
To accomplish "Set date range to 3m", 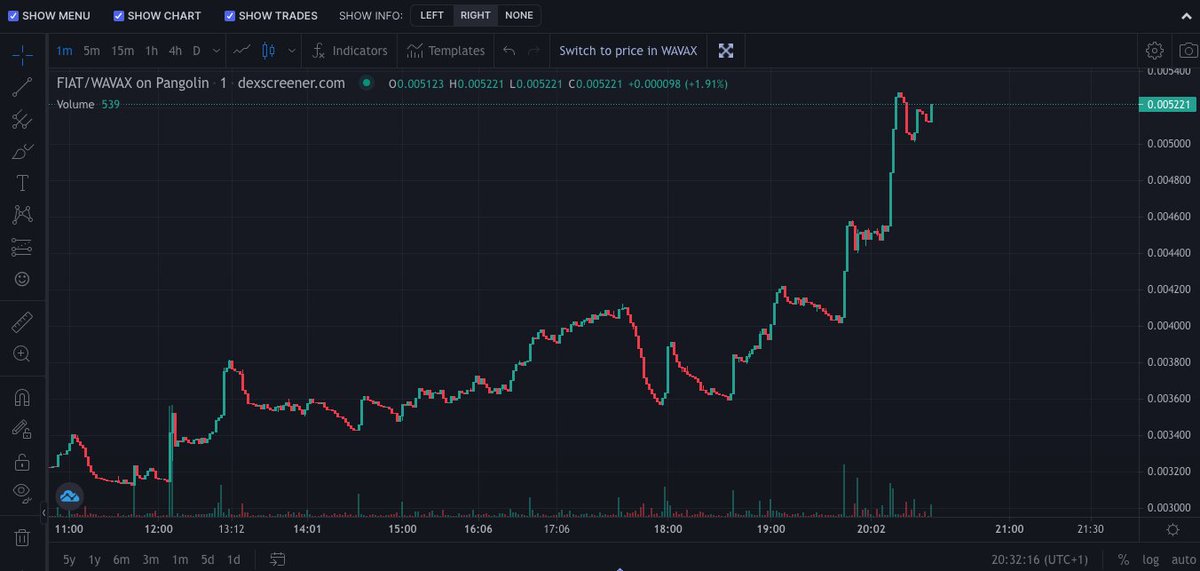I will pyautogui.click(x=151, y=559).
